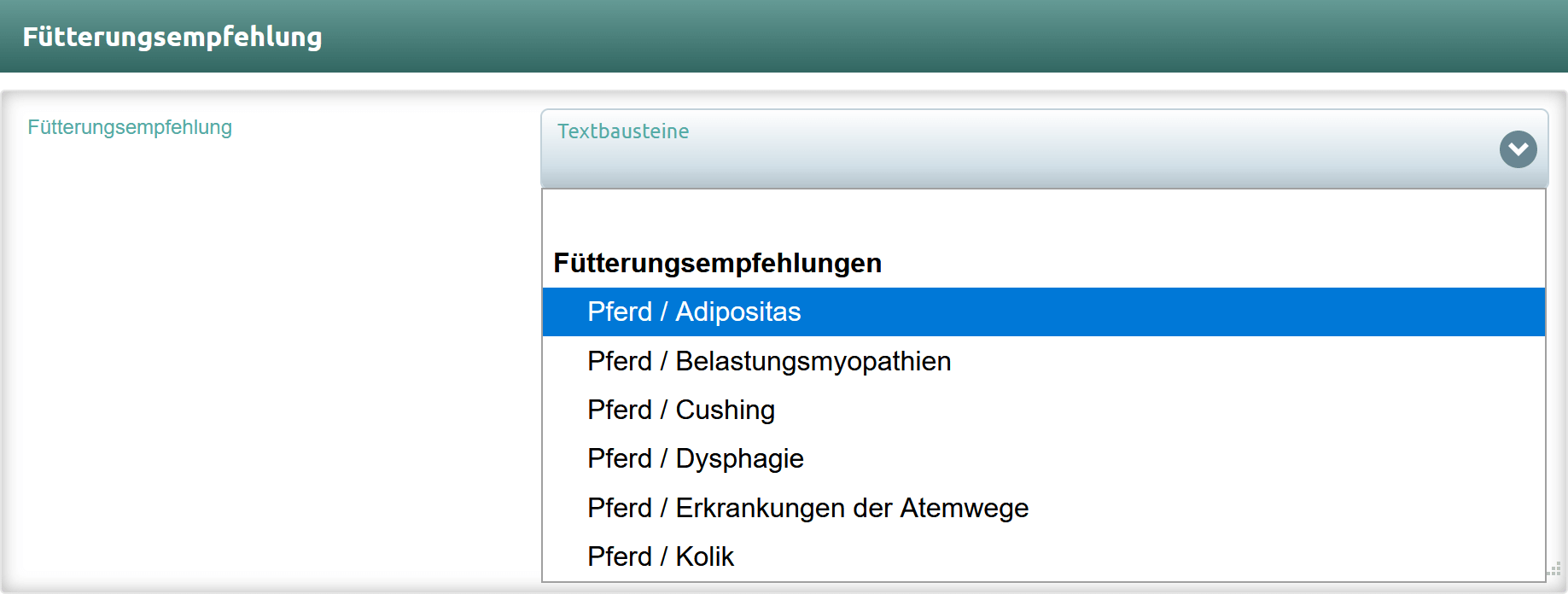Open the Textbausteine dropdown field

(x=1044, y=148)
